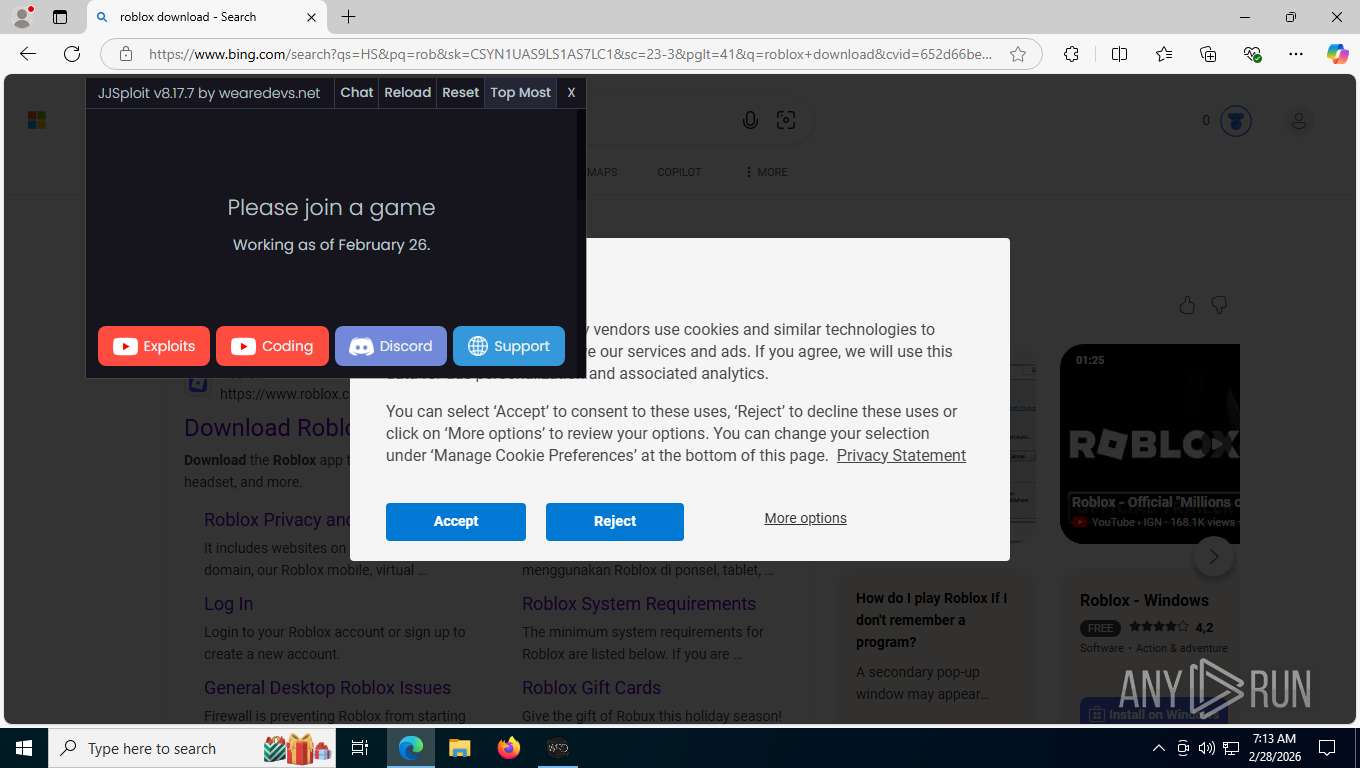This screenshot has width=1360, height=768.
Task: Toggle Top Most in JJSploit
Action: point(521,93)
